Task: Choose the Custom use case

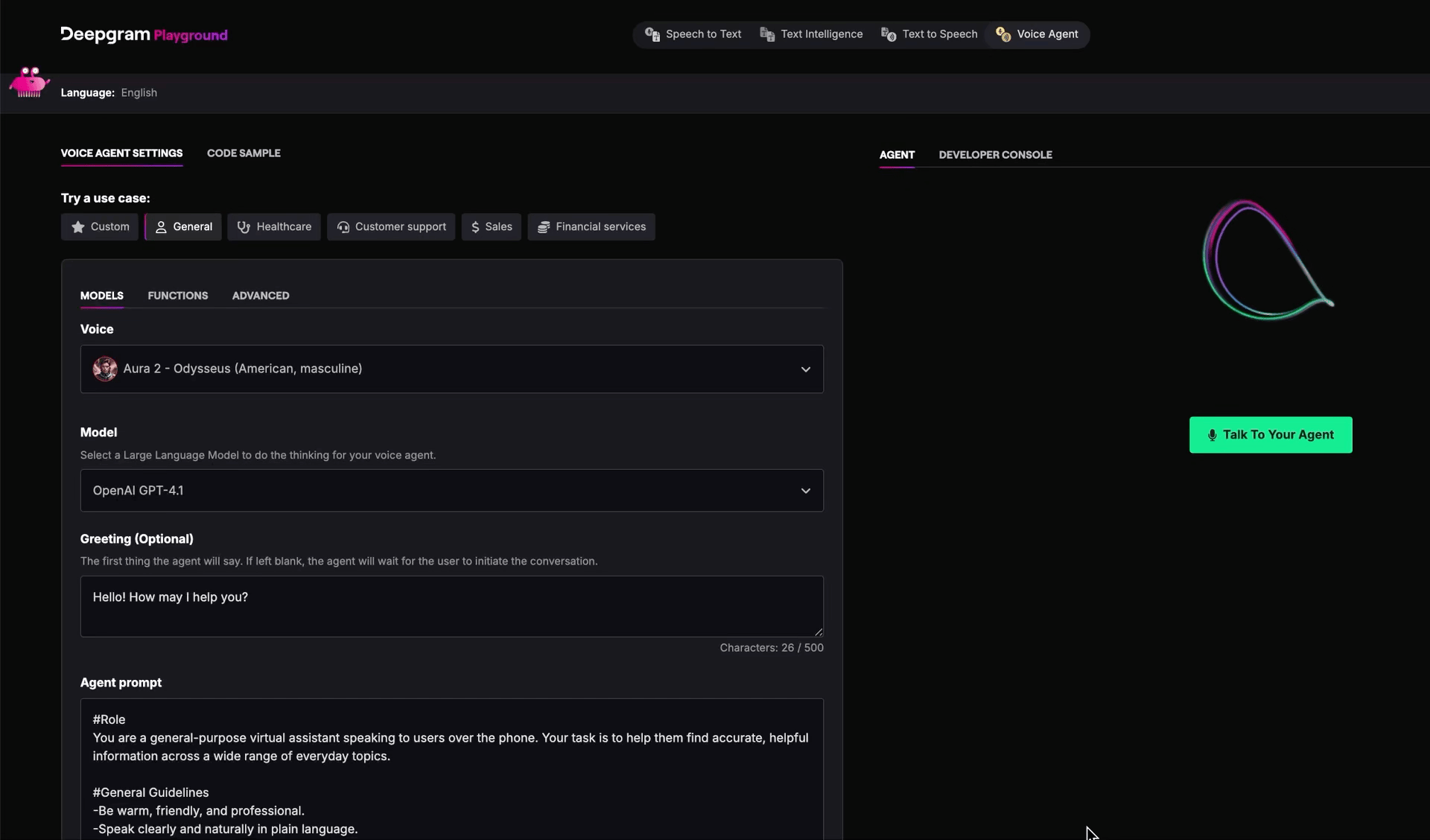Action: tap(100, 227)
